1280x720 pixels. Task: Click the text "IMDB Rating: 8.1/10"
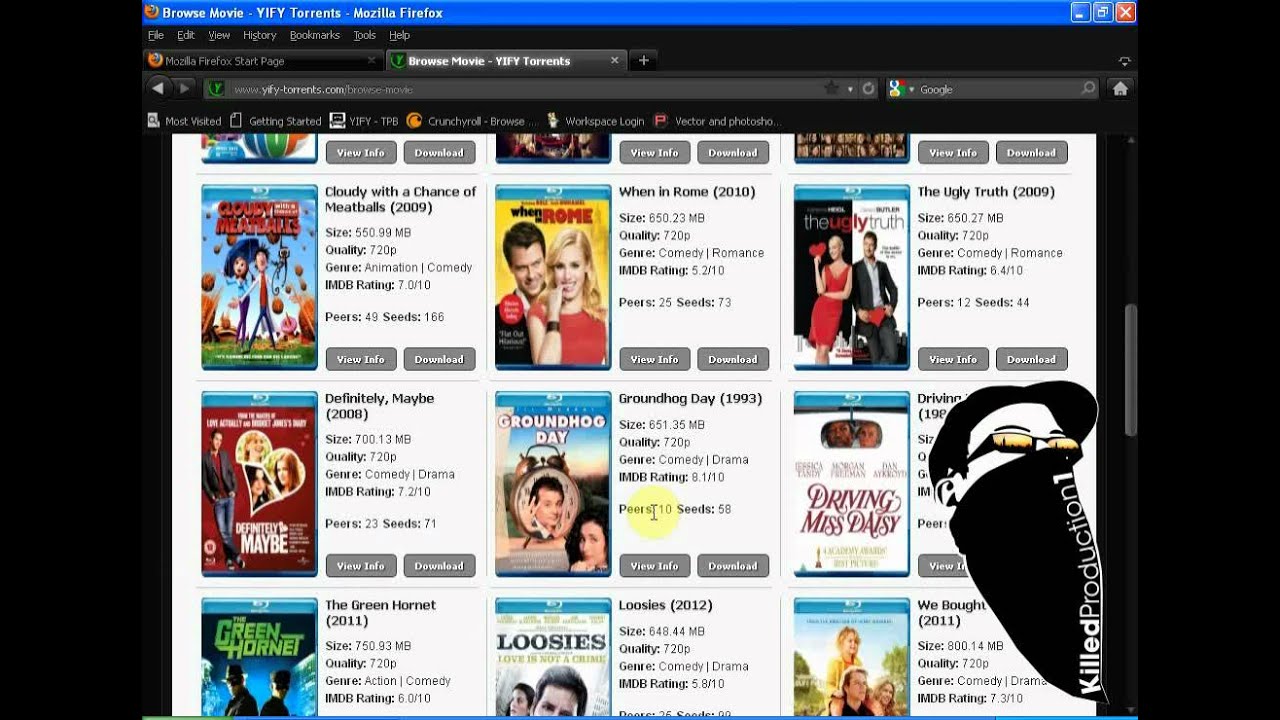(x=672, y=477)
